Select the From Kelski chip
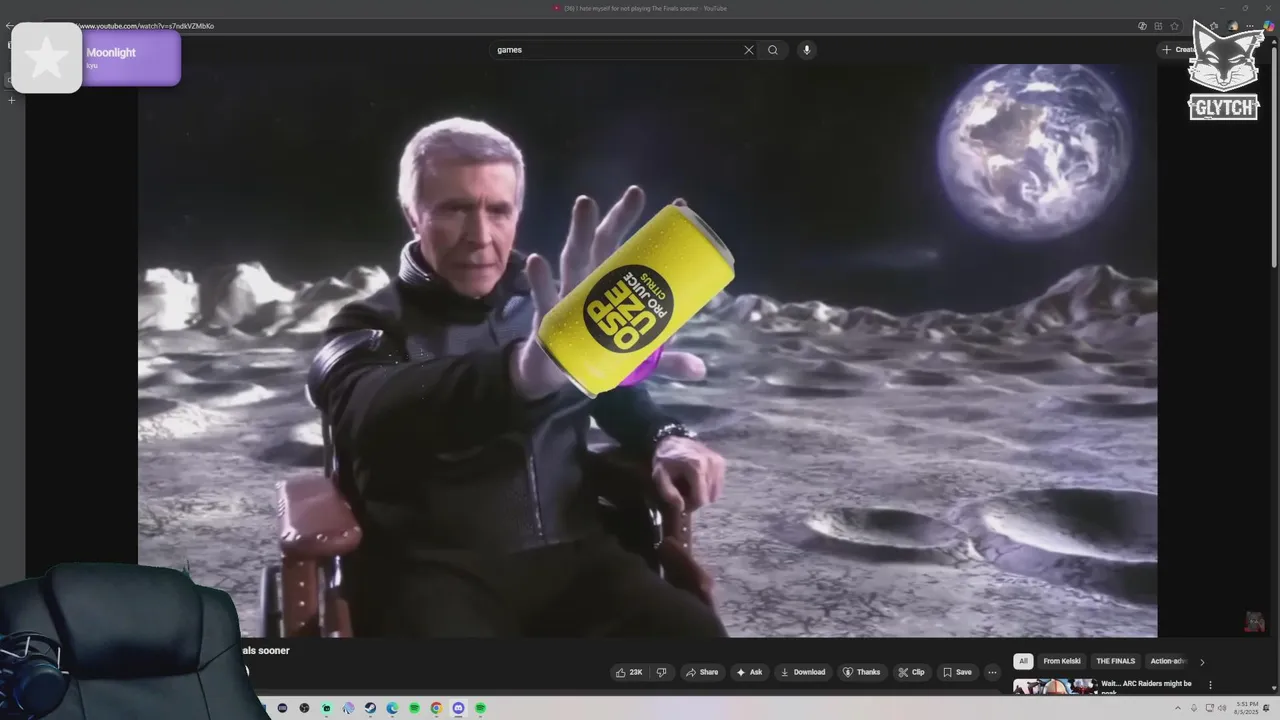Screen dimensions: 1280x720 1062,661
